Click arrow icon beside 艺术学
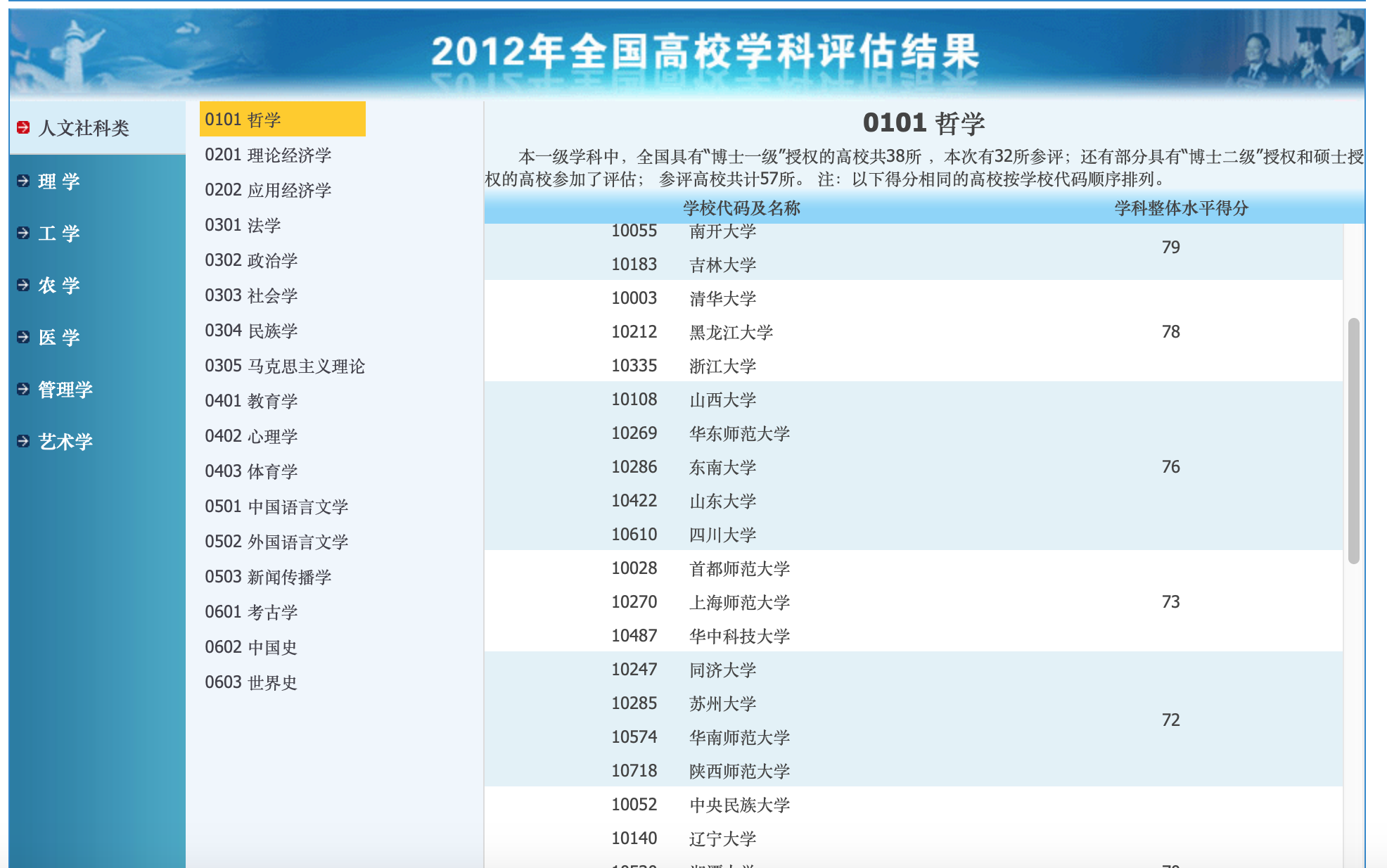This screenshot has width=1387, height=868. point(23,441)
